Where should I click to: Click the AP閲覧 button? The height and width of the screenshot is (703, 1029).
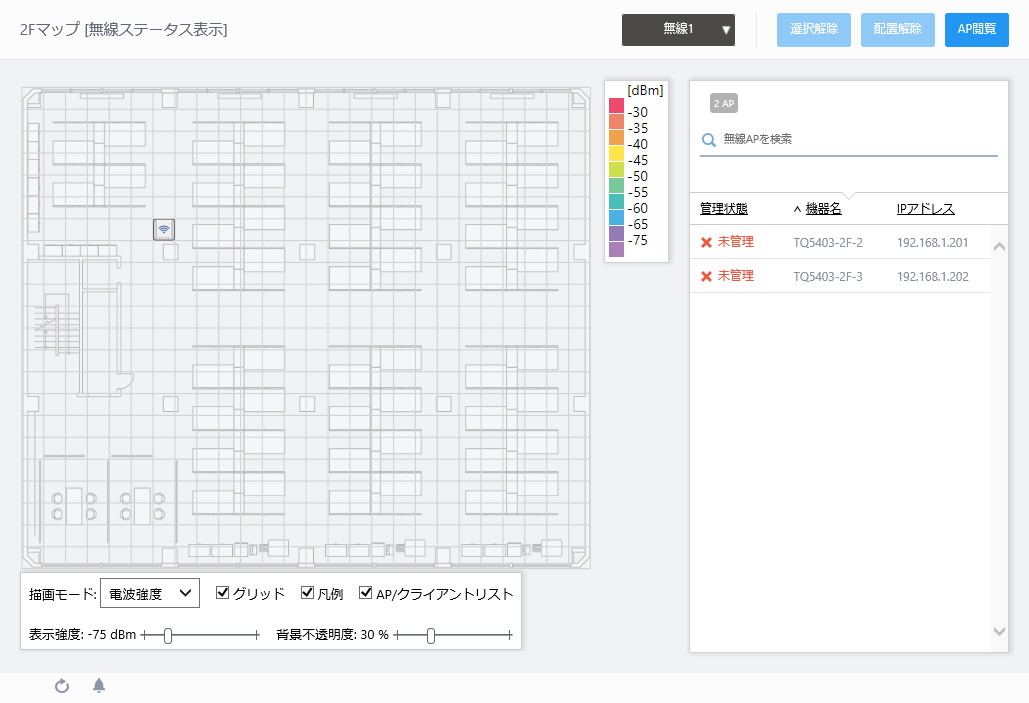(976, 30)
